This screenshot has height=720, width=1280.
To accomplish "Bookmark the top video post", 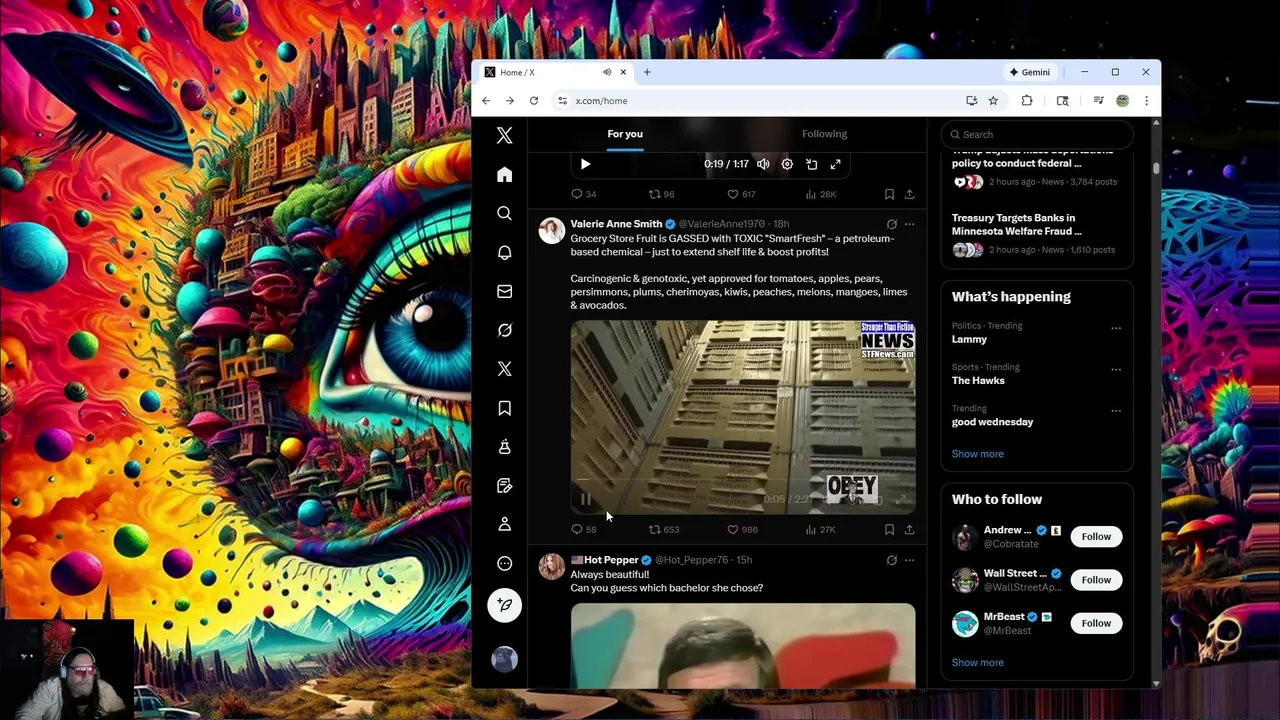I will (889, 194).
